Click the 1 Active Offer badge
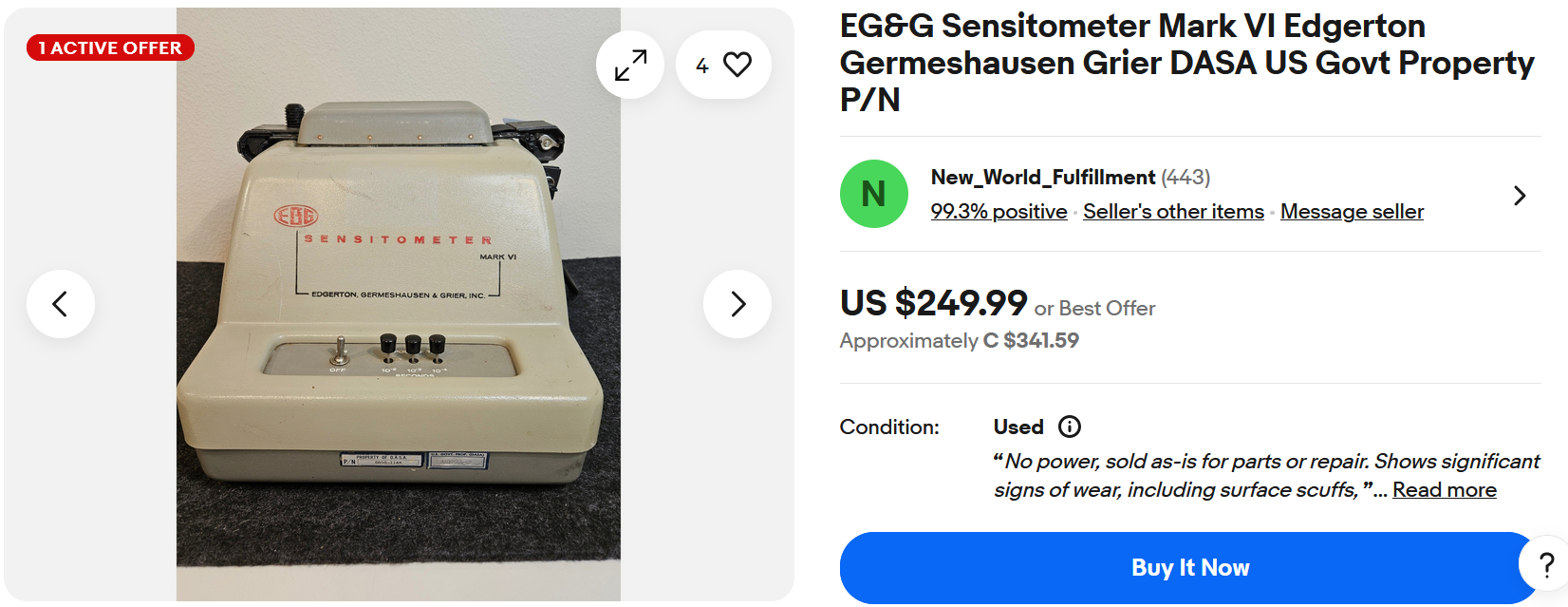Screen dimensions: 1568x607 pyautogui.click(x=110, y=47)
